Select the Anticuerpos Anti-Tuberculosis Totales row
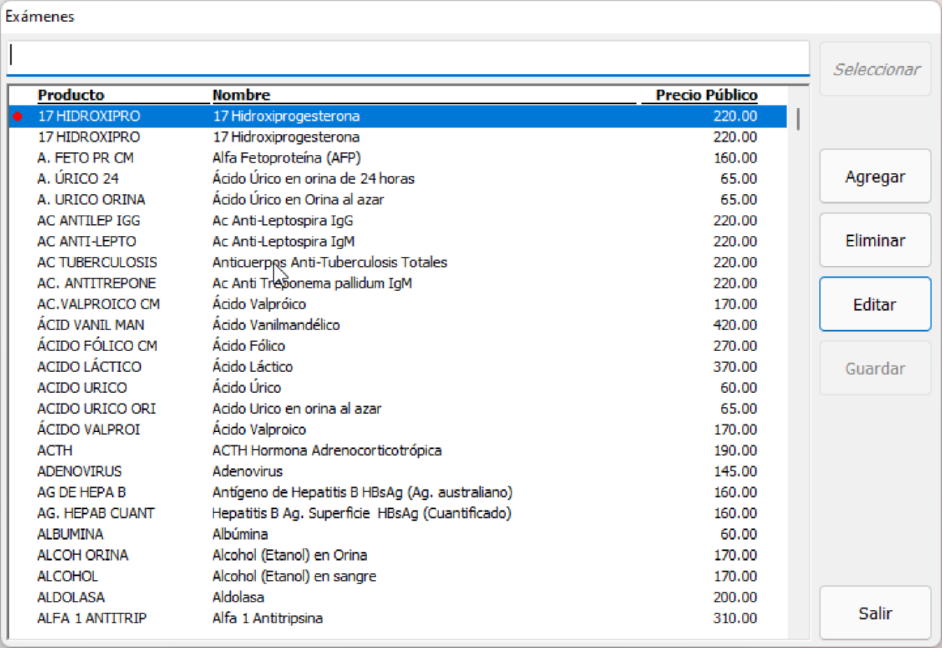 tap(329, 263)
